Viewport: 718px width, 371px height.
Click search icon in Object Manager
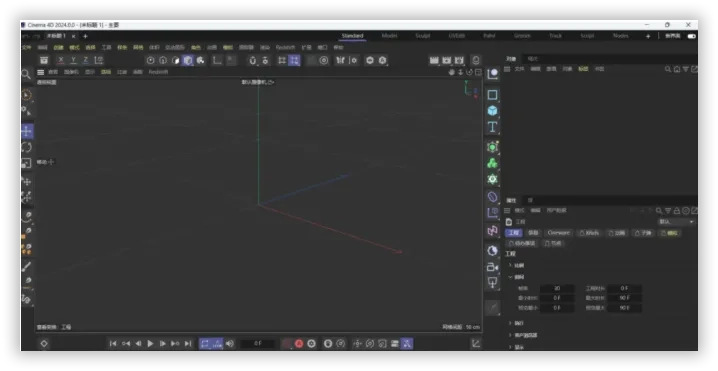668,69
